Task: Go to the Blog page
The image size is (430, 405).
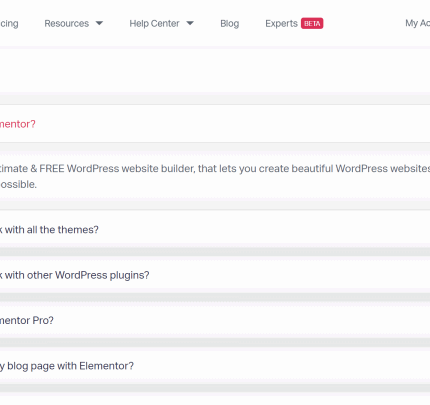Action: point(230,23)
